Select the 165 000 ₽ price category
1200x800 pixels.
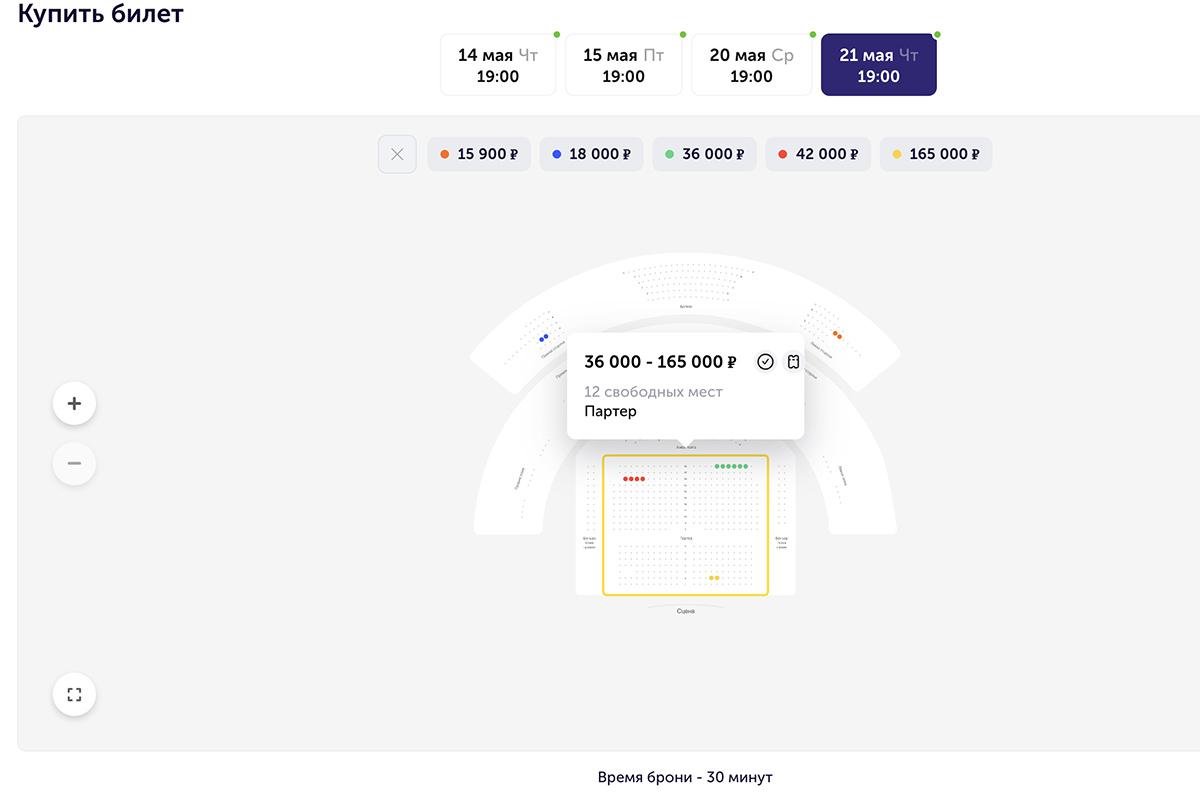click(936, 154)
